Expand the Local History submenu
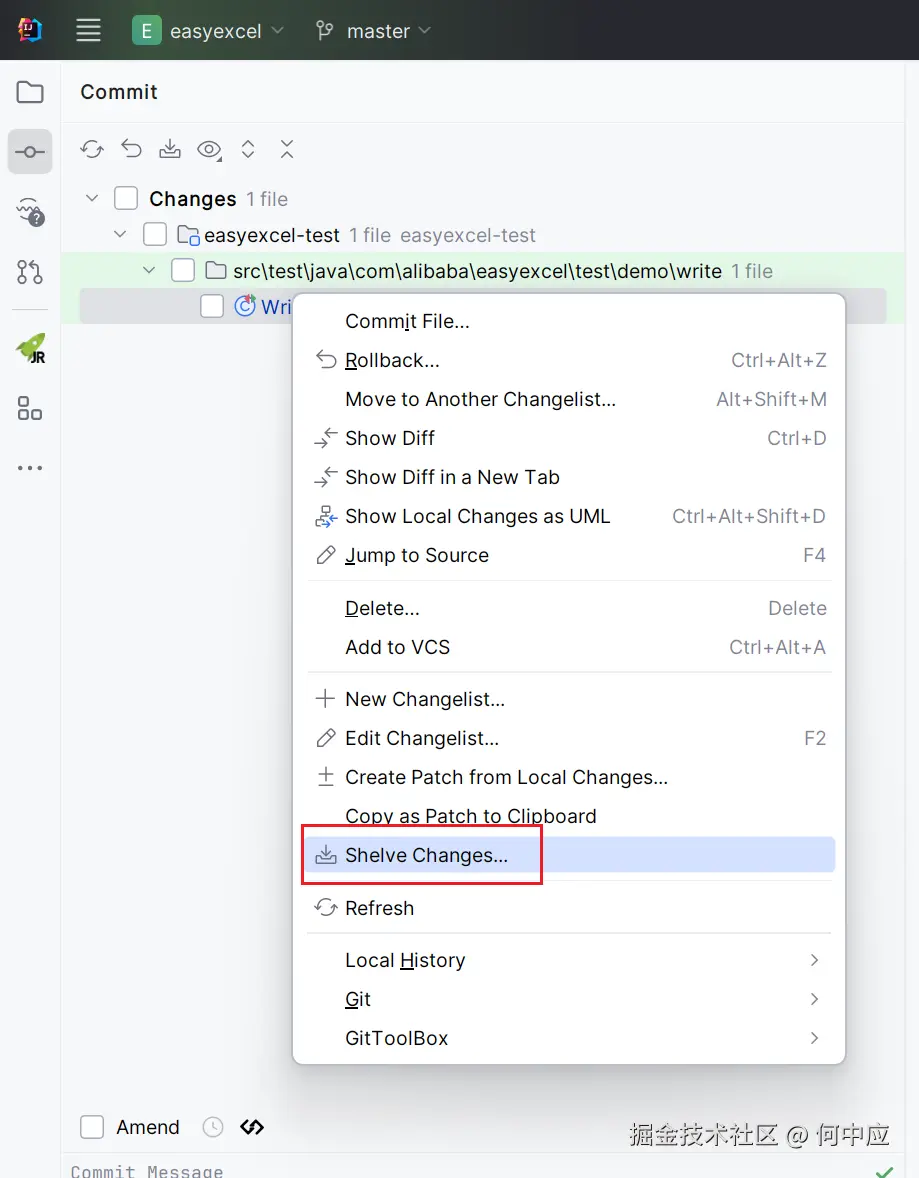 tap(570, 960)
